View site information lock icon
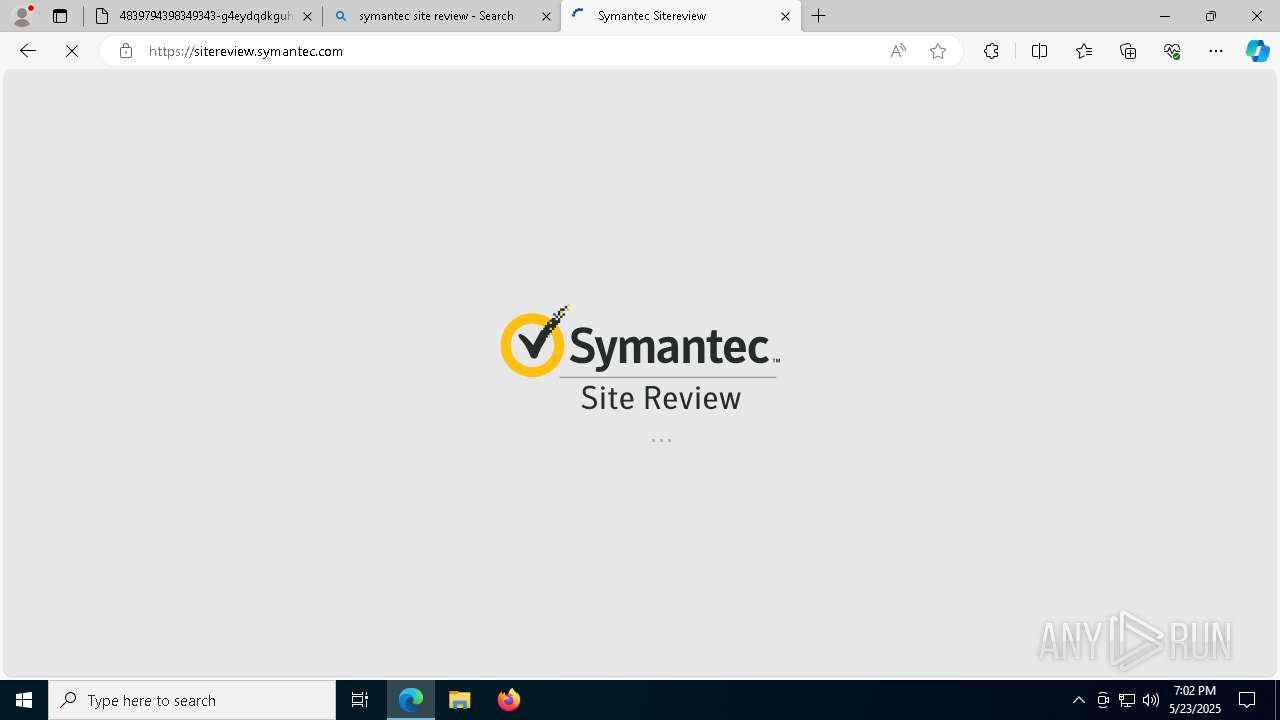This screenshot has height=720, width=1280. pyautogui.click(x=125, y=51)
